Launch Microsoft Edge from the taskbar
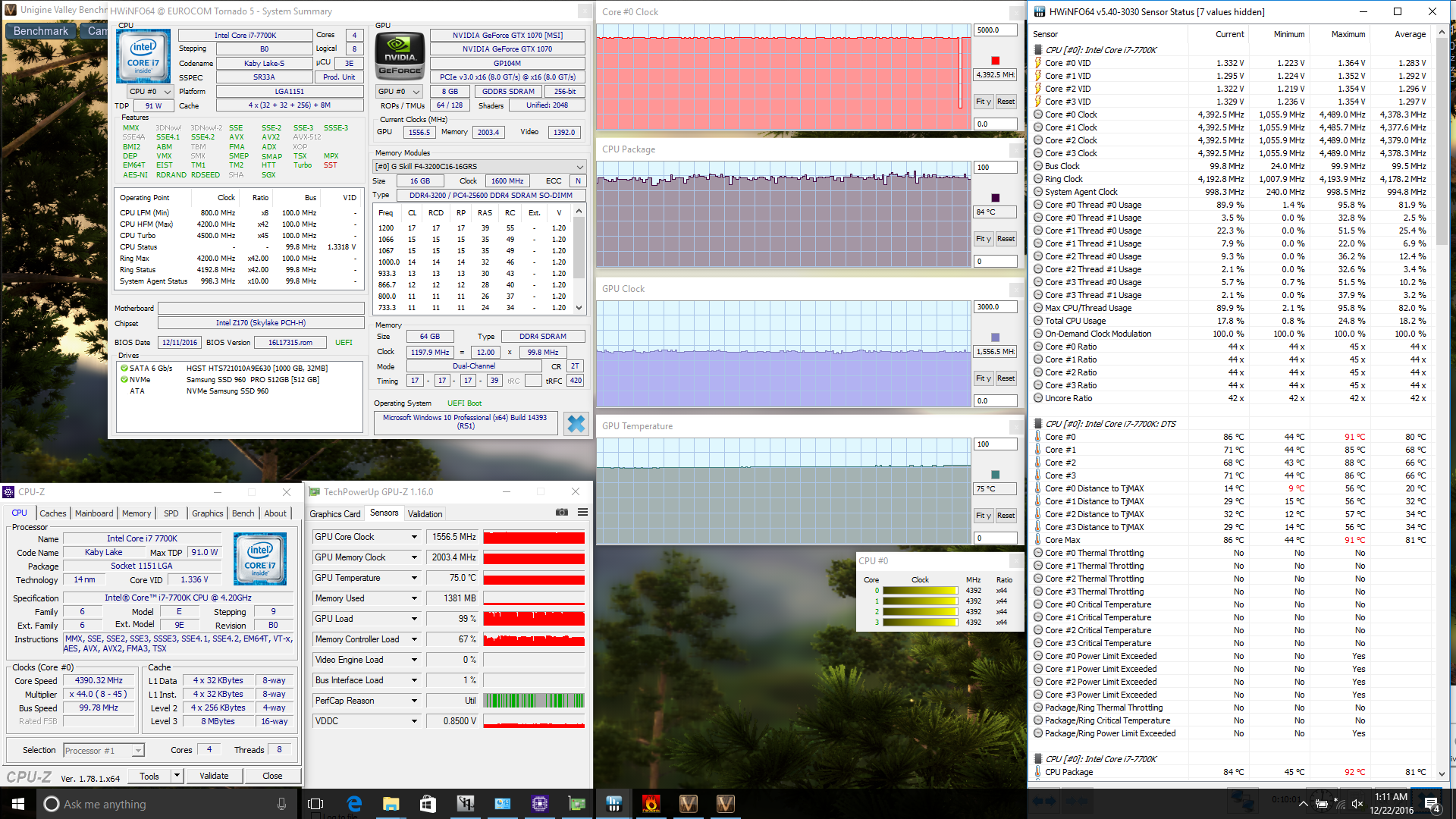The width and height of the screenshot is (1456, 819). [x=353, y=804]
